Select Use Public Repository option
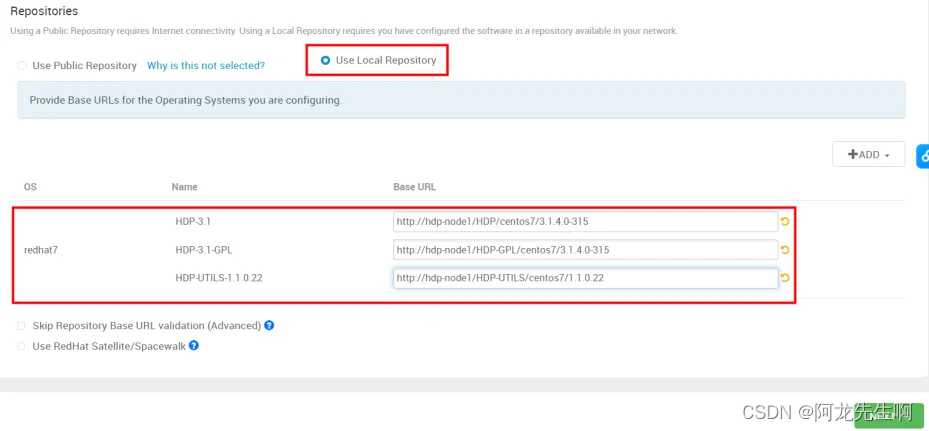 coord(22,65)
